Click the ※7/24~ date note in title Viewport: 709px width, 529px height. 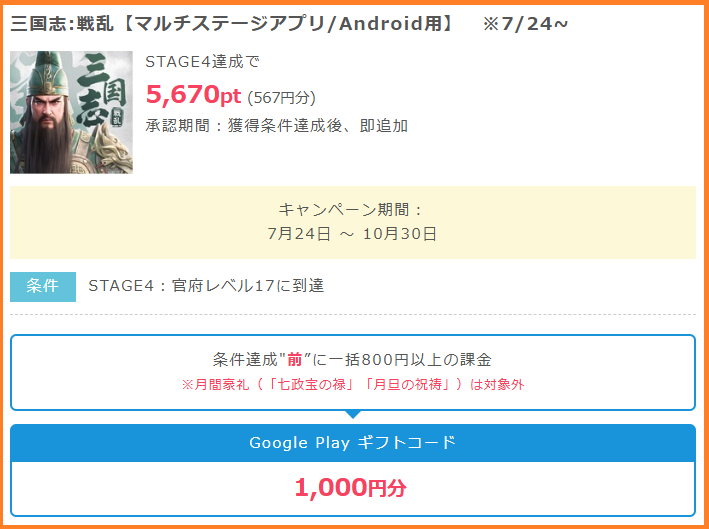(x=525, y=24)
